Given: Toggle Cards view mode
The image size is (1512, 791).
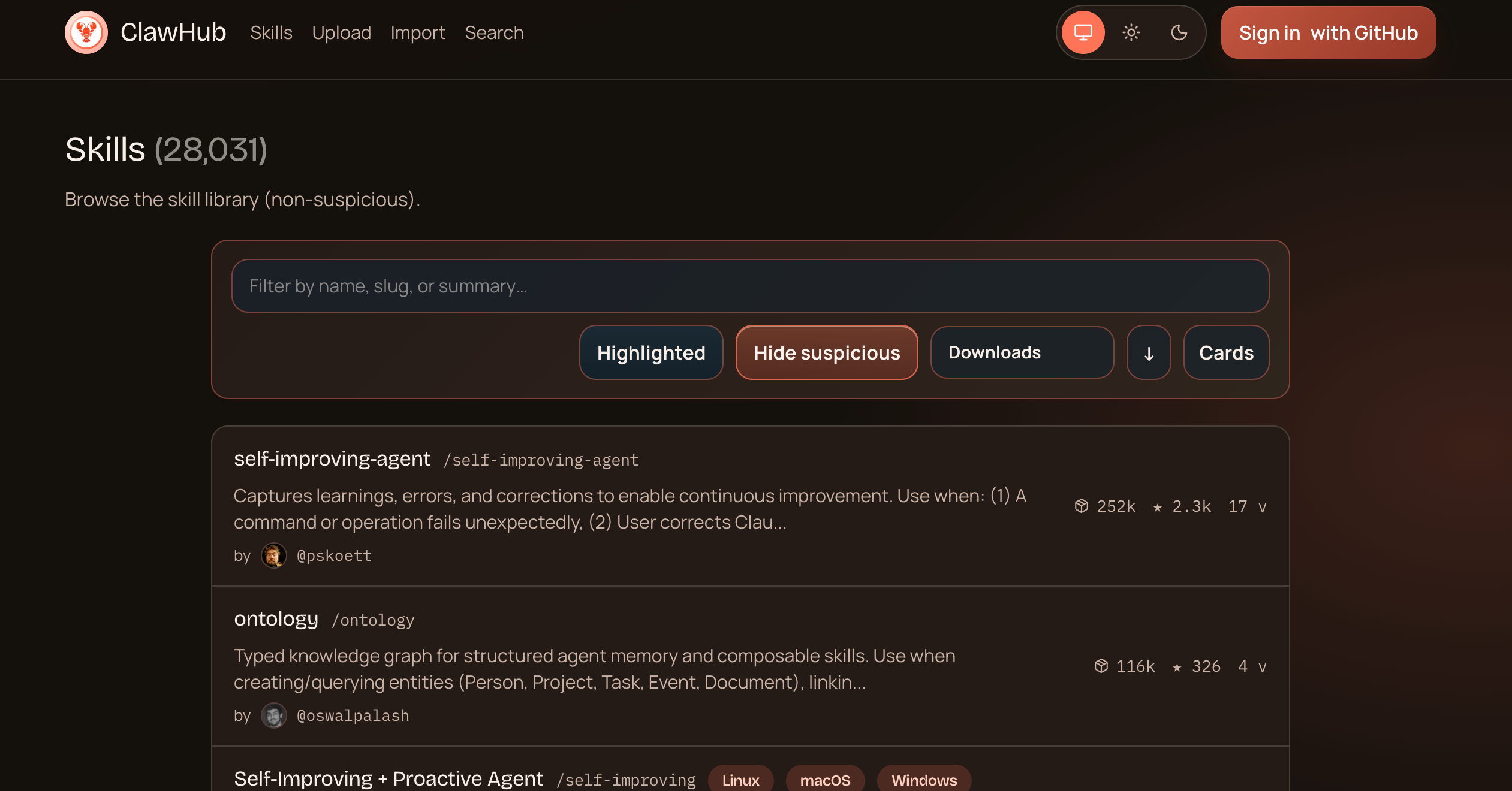Looking at the screenshot, I should pyautogui.click(x=1225, y=353).
